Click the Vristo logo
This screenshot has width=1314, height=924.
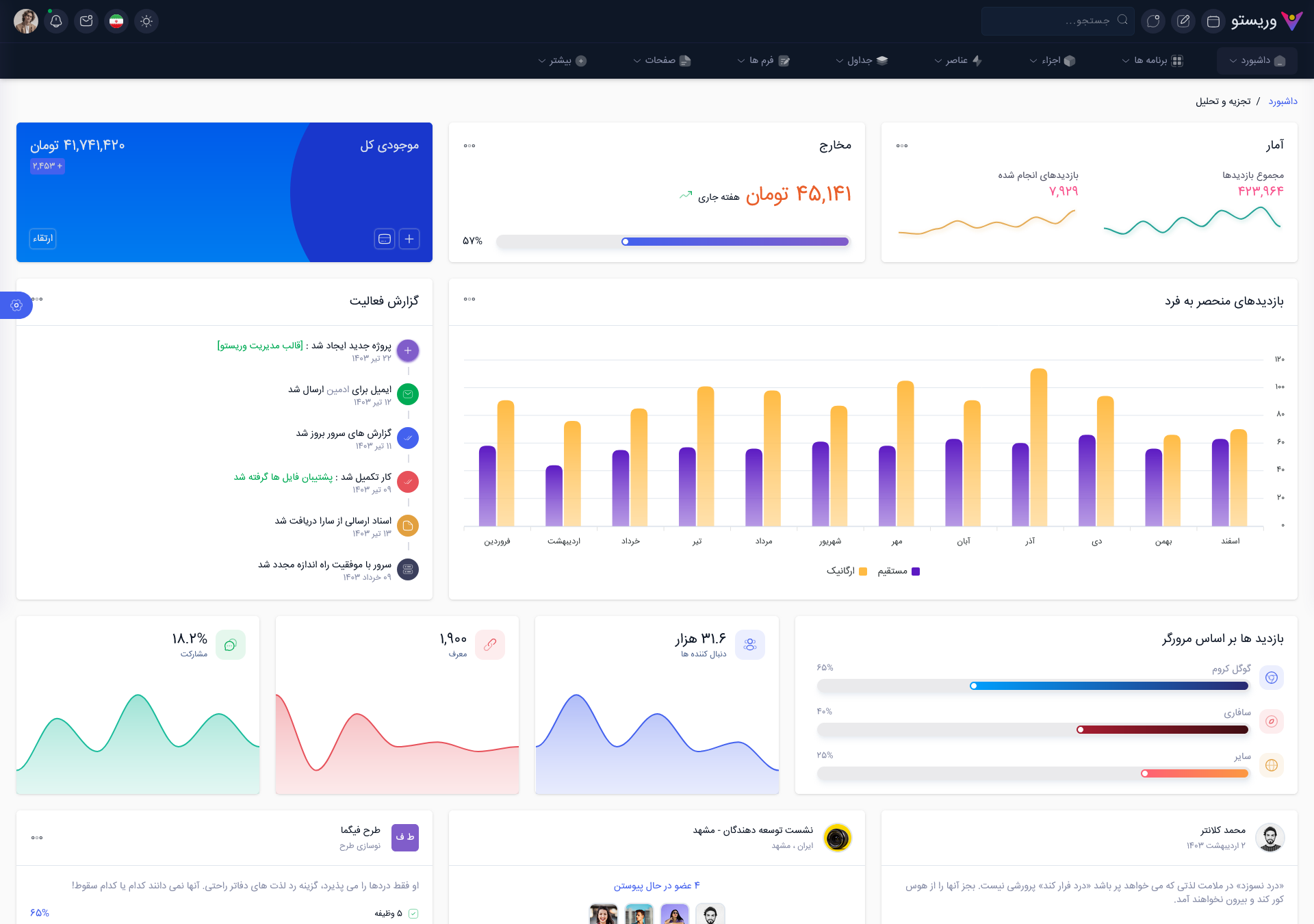point(1267,21)
